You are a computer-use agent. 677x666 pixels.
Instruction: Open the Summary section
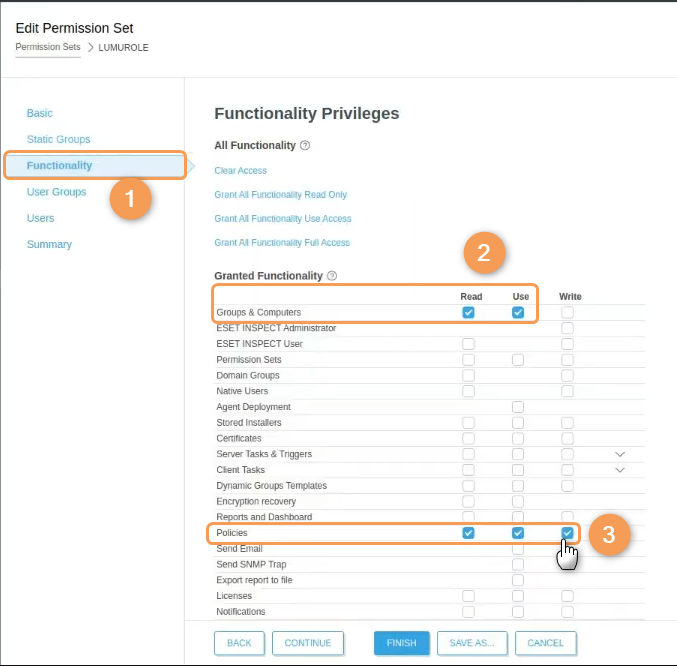coord(49,244)
